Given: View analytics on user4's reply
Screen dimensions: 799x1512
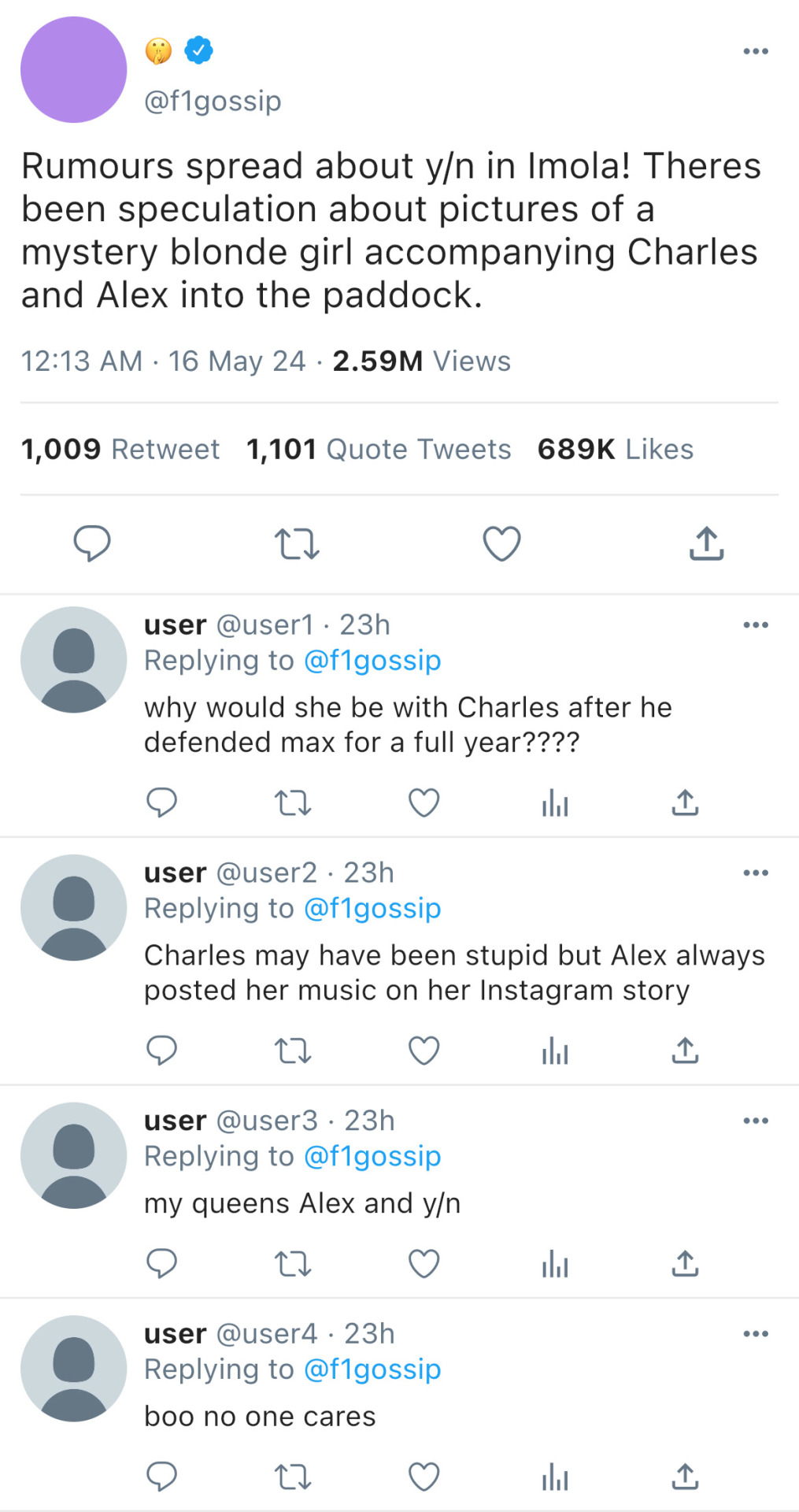Looking at the screenshot, I should pos(555,1477).
